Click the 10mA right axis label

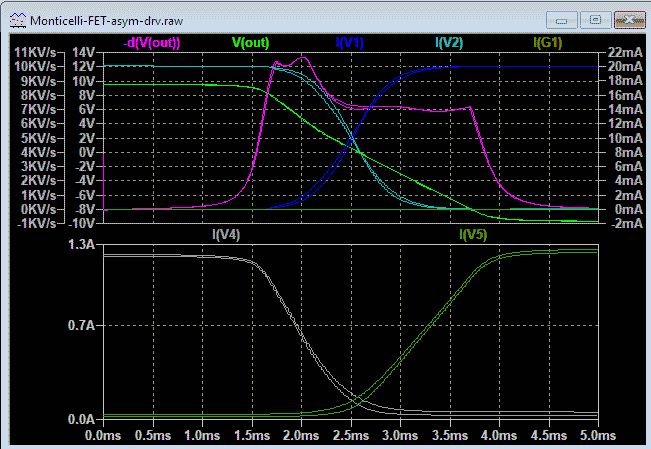[625, 138]
